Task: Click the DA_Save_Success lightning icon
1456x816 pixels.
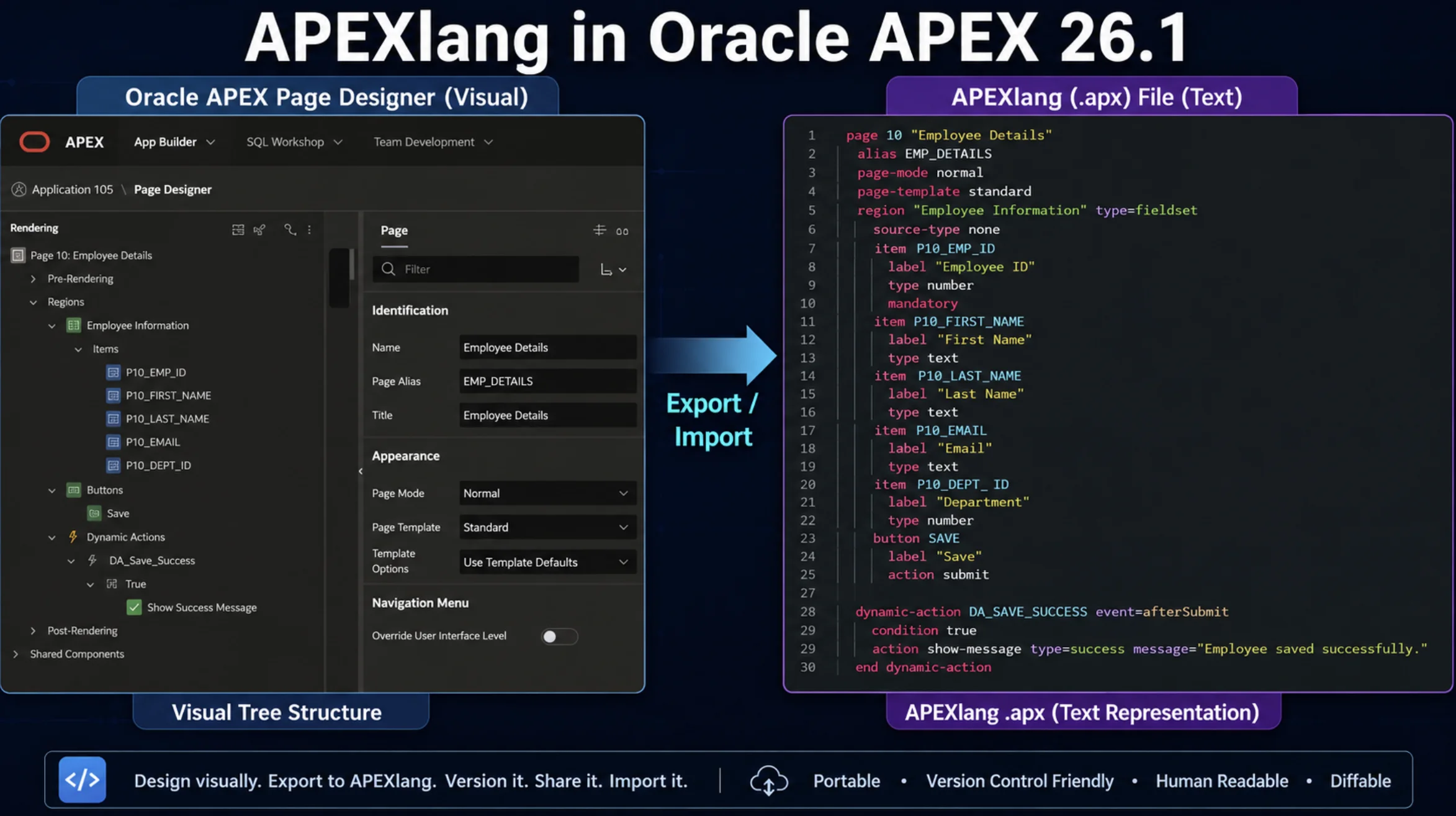Action: click(92, 560)
